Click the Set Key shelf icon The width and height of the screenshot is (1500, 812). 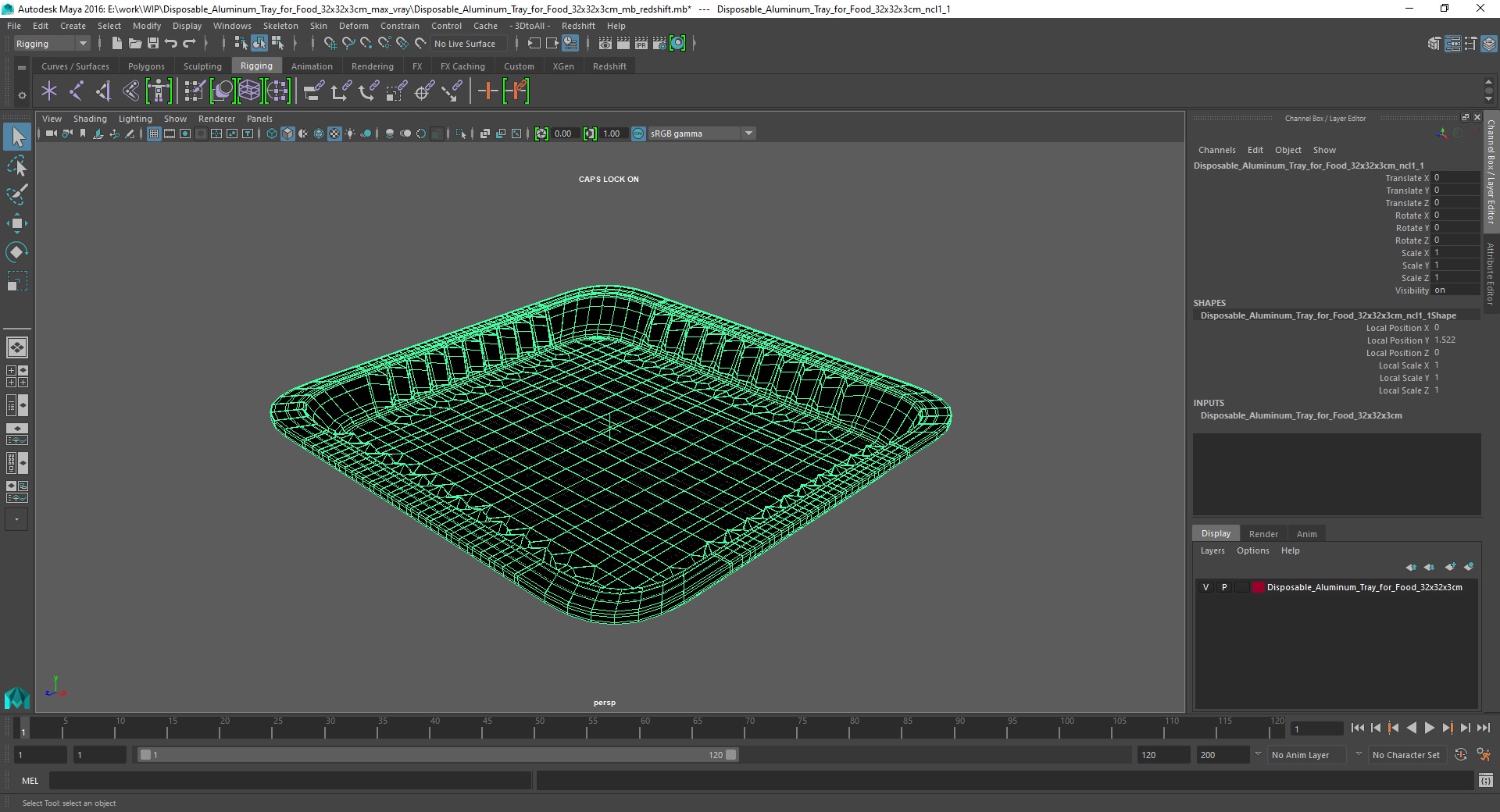pos(488,91)
